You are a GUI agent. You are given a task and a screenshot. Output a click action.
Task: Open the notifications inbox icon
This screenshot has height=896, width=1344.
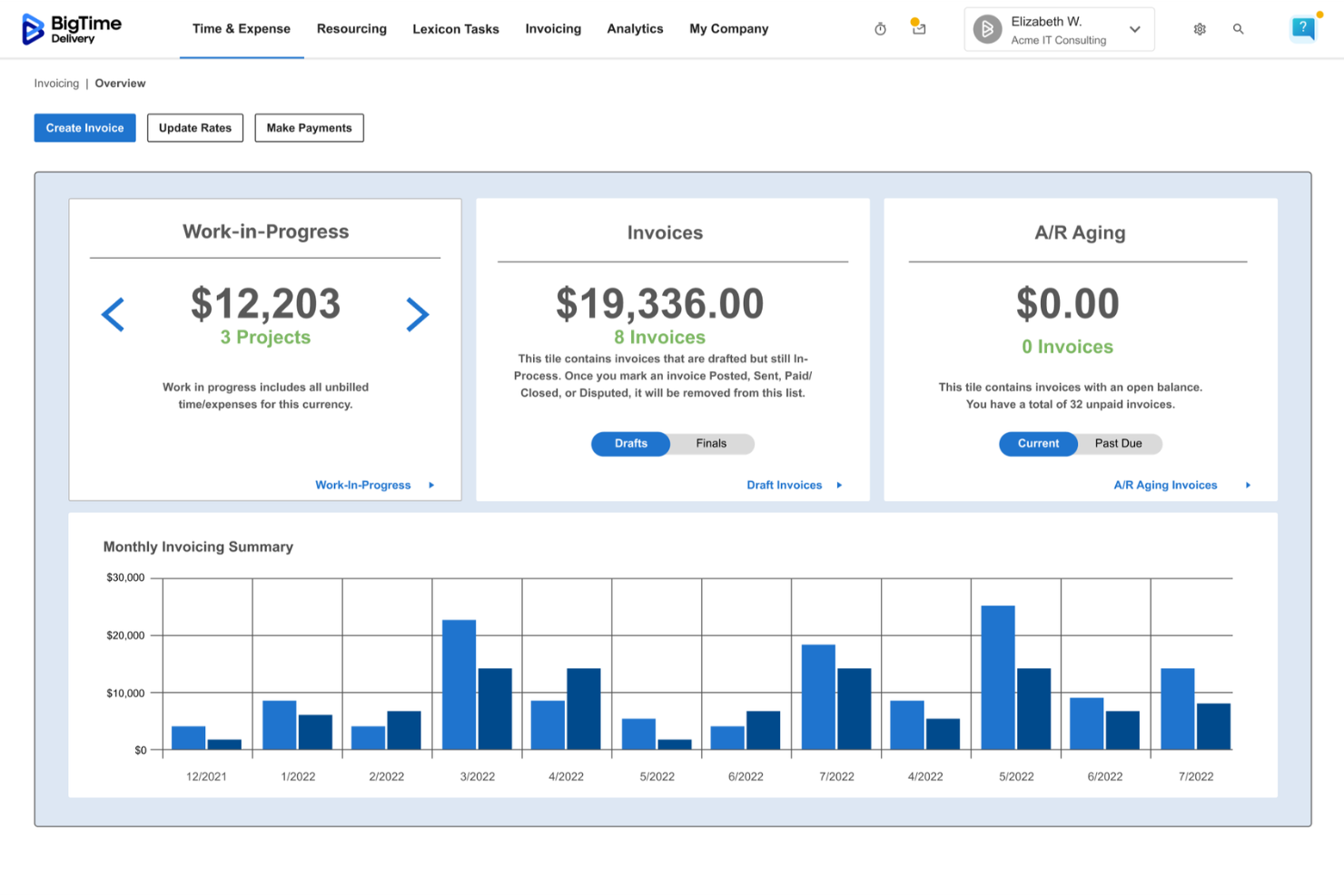click(x=918, y=28)
